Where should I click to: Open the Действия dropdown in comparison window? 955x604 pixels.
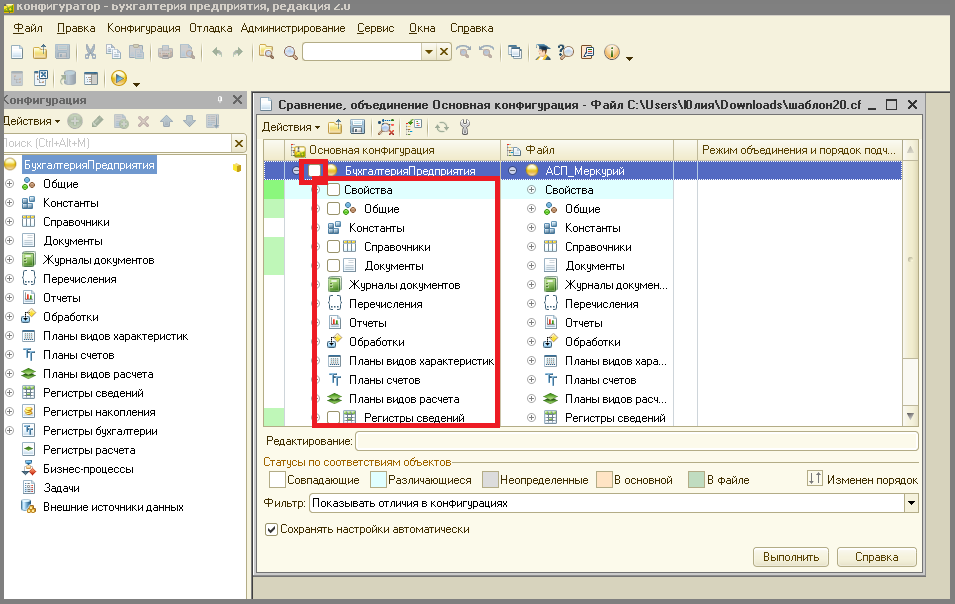tap(291, 127)
